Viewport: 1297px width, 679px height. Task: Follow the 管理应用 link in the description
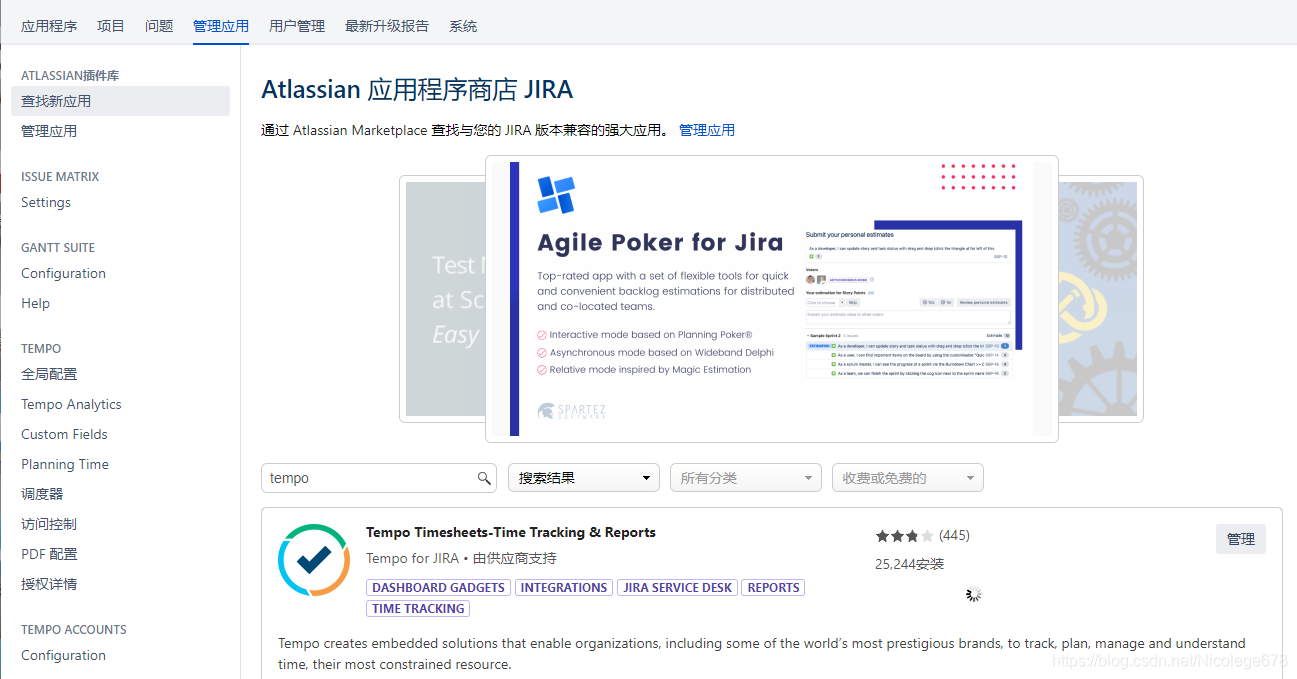pos(707,130)
